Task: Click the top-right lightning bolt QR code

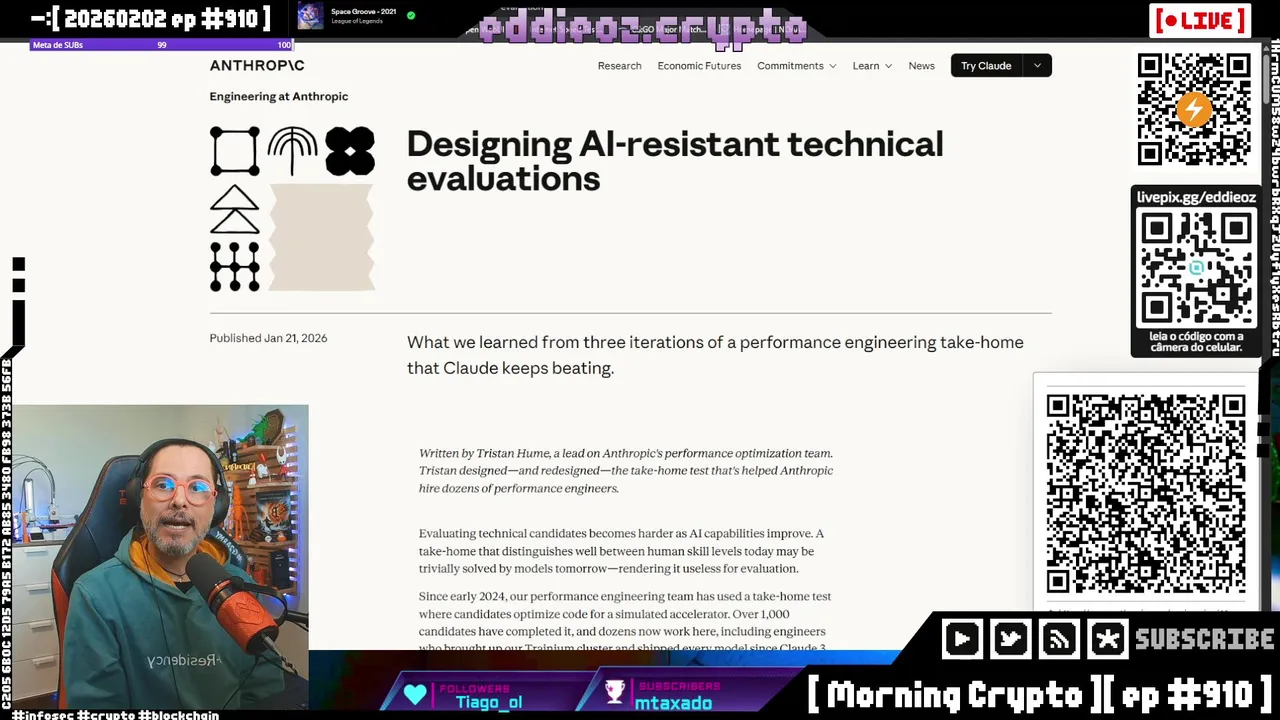Action: [1194, 109]
